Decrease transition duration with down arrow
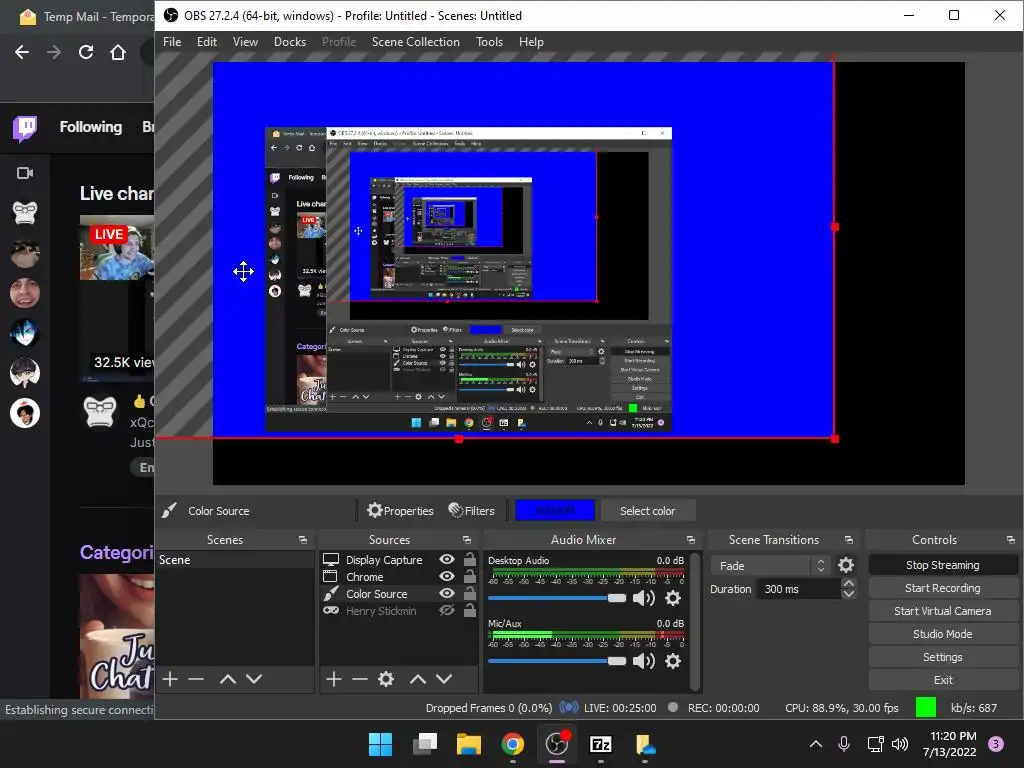 tap(848, 594)
